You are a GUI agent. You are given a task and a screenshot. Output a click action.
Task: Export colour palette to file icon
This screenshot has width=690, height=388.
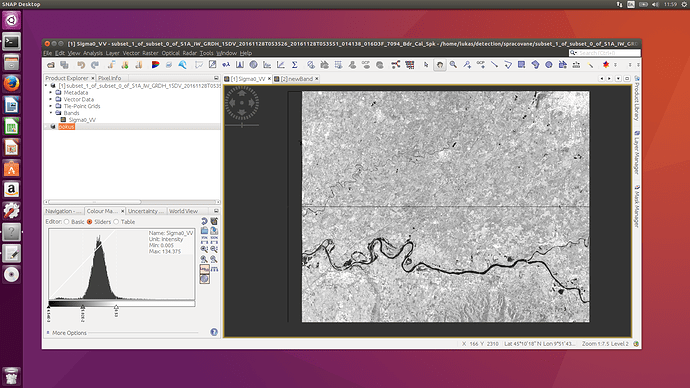(x=214, y=231)
